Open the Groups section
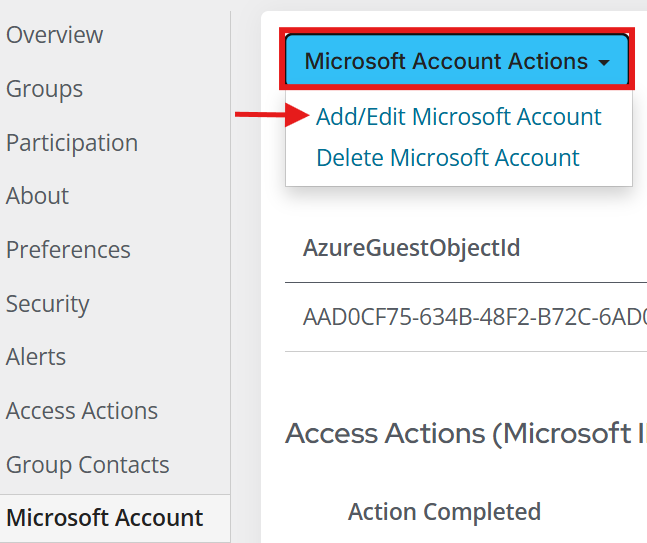This screenshot has height=543, width=647. [45, 89]
